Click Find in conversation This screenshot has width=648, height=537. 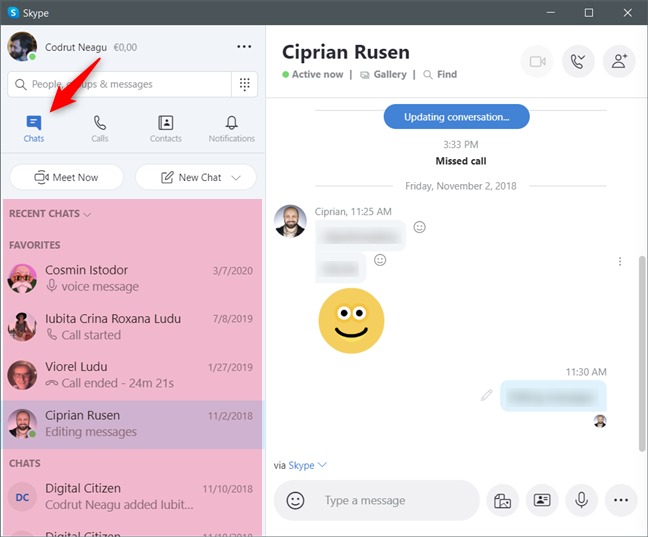441,74
